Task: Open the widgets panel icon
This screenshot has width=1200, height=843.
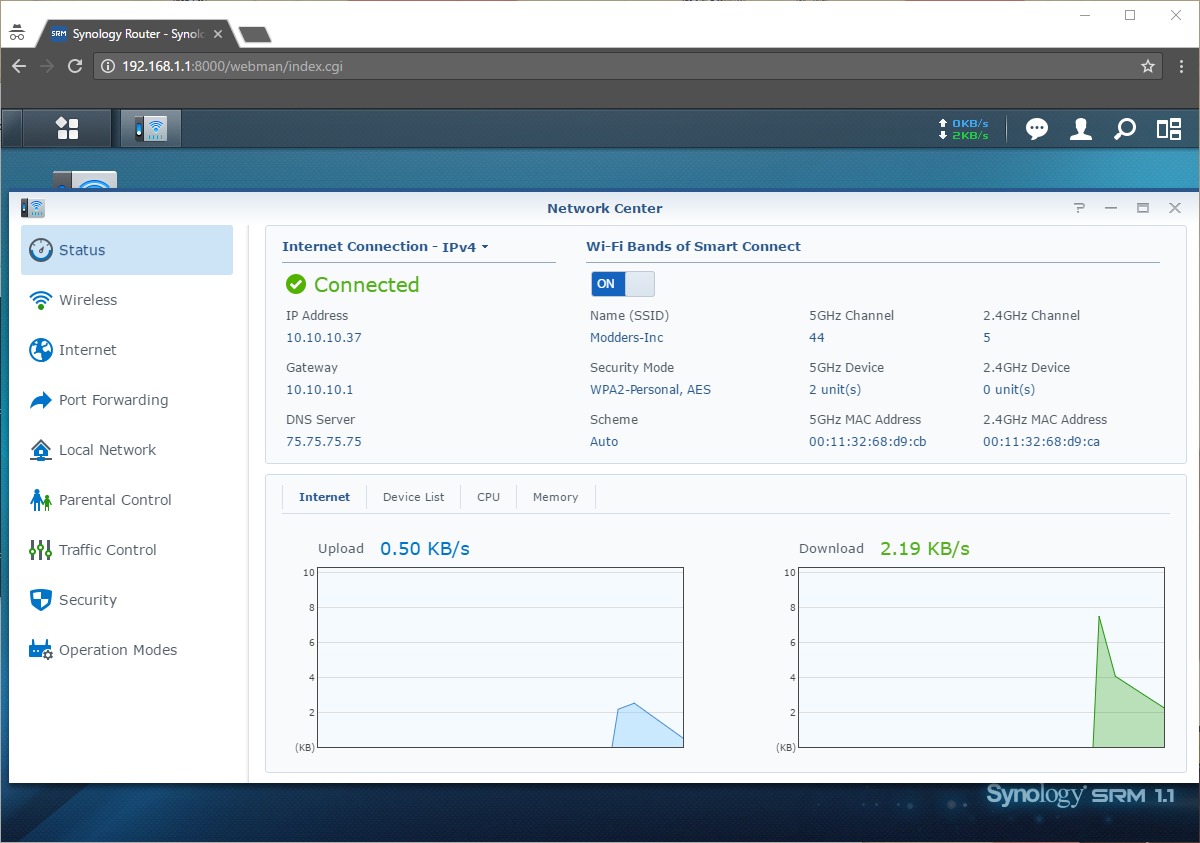Action: pos(1169,129)
